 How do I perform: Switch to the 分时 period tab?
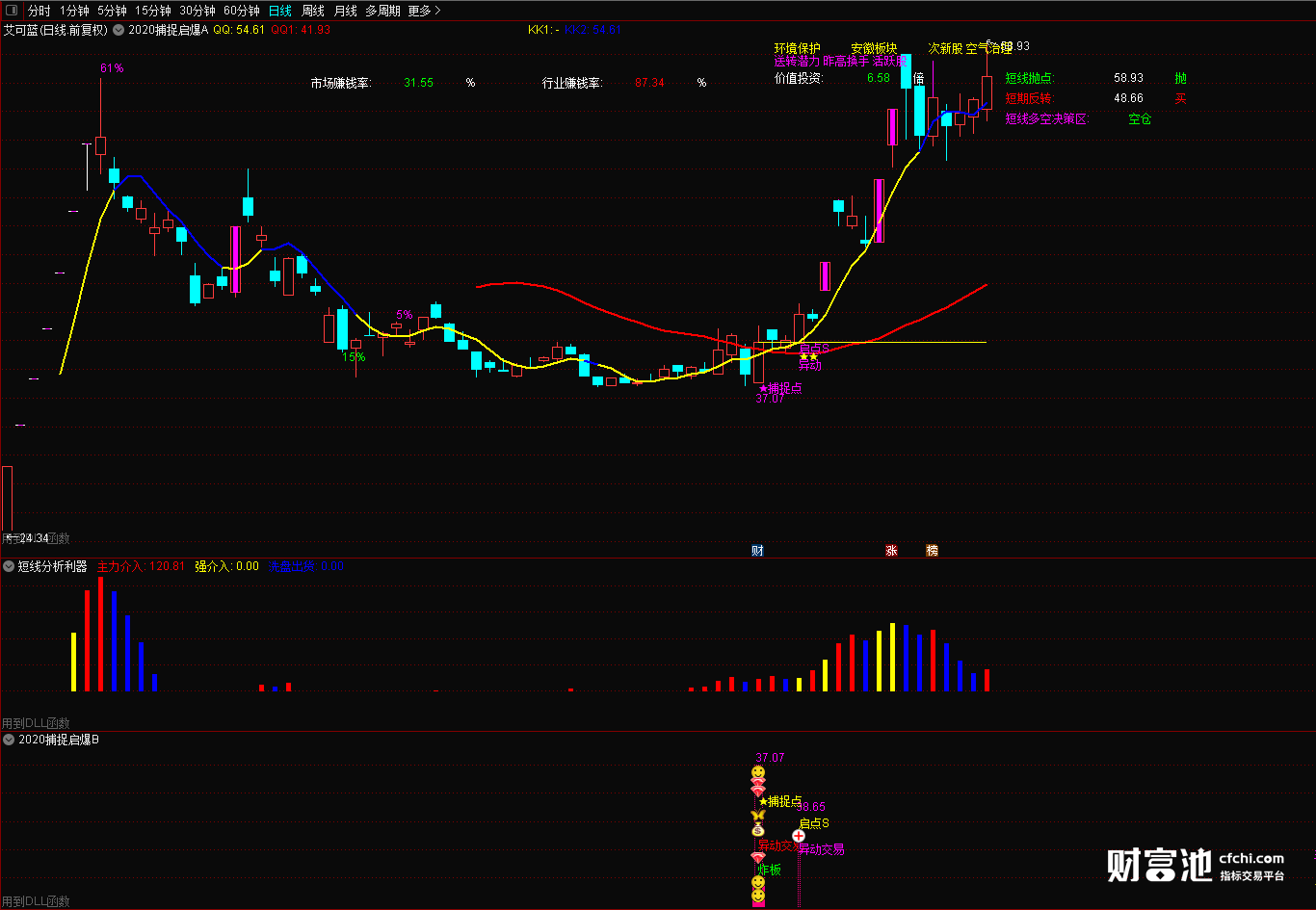39,11
